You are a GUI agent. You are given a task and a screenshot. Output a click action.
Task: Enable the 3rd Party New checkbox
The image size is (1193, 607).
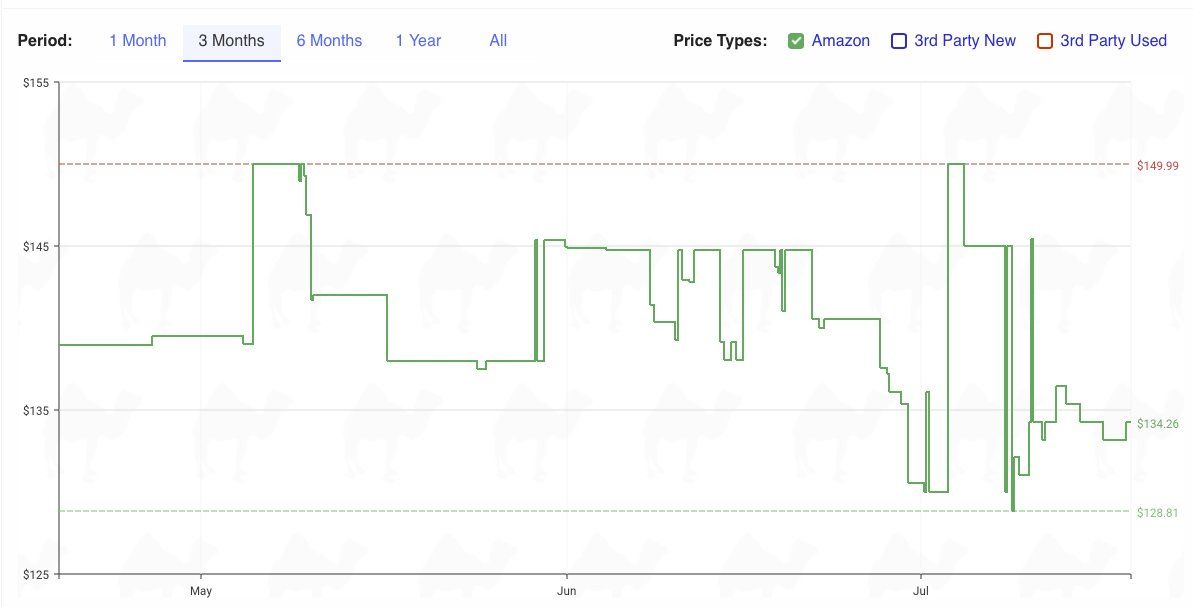(899, 41)
